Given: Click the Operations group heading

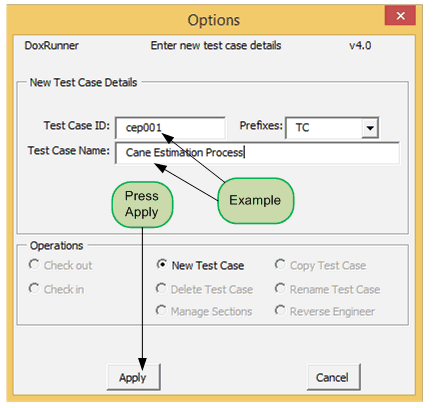Looking at the screenshot, I should [x=56, y=246].
